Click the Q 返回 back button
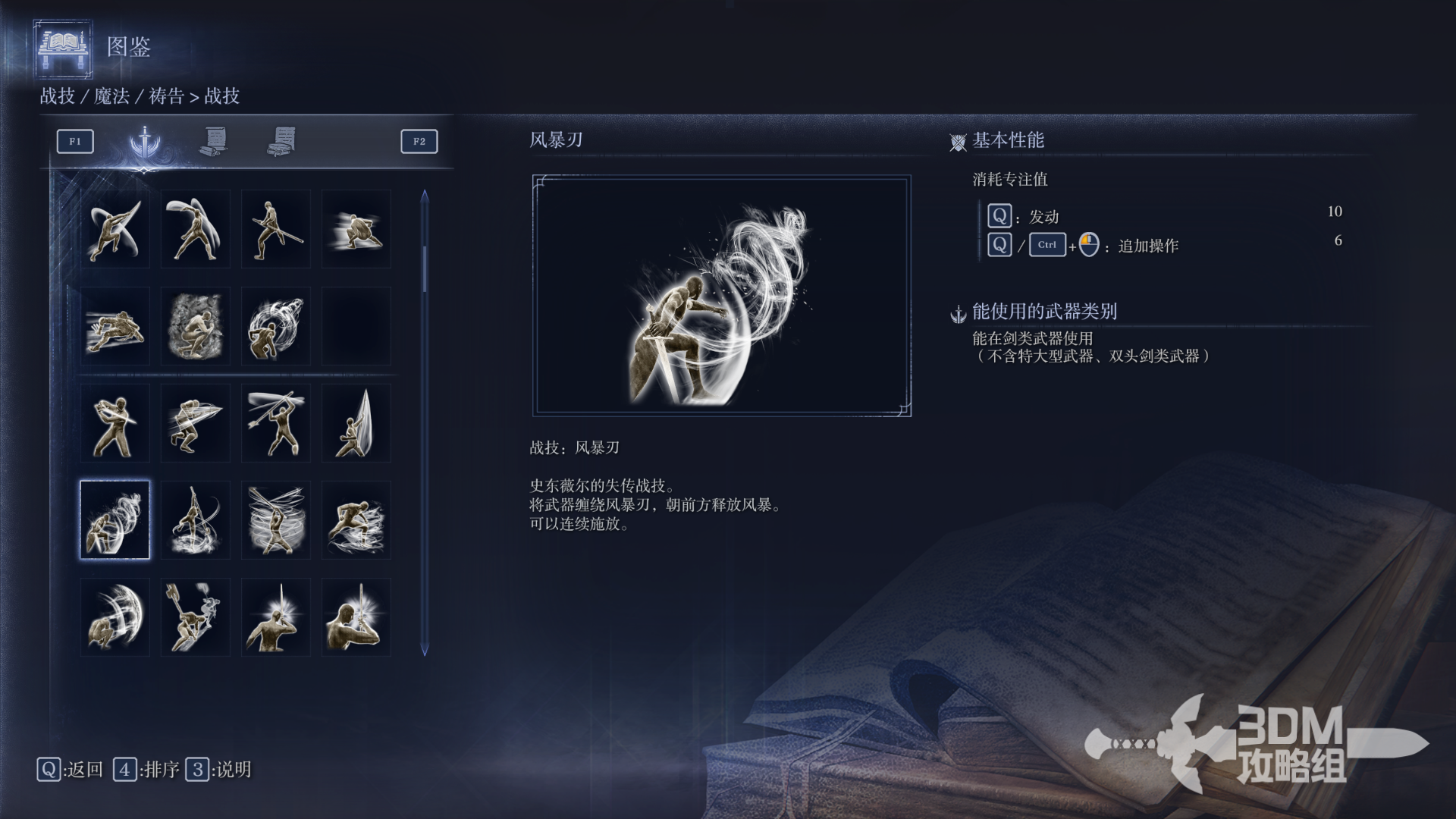This screenshot has height=819, width=1456. (x=70, y=770)
